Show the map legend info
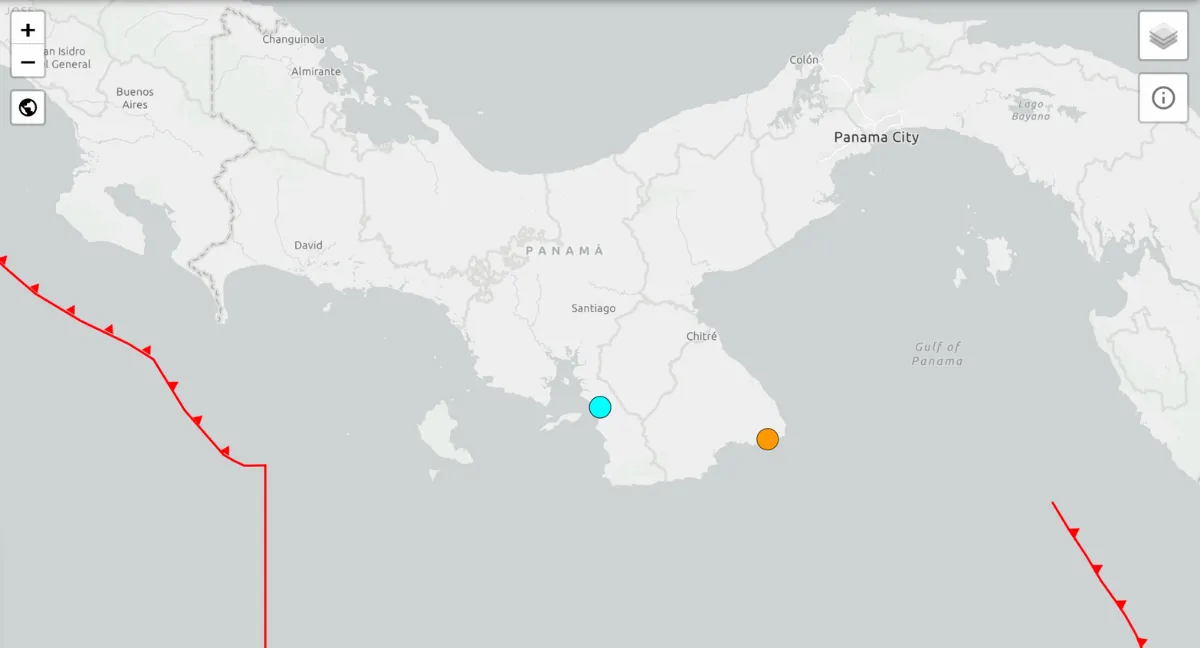The image size is (1200, 648). pos(1163,98)
